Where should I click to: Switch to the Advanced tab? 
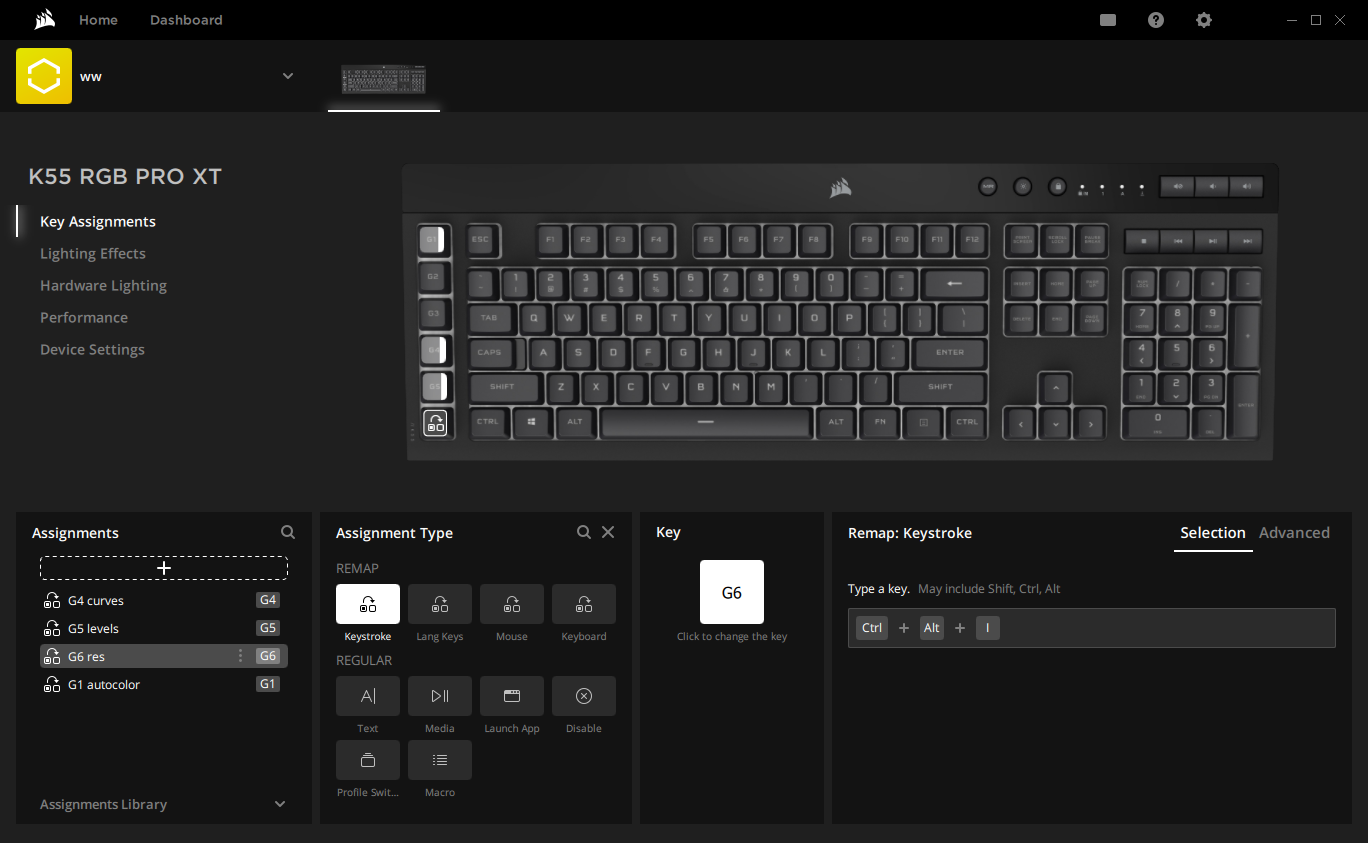pos(1294,533)
